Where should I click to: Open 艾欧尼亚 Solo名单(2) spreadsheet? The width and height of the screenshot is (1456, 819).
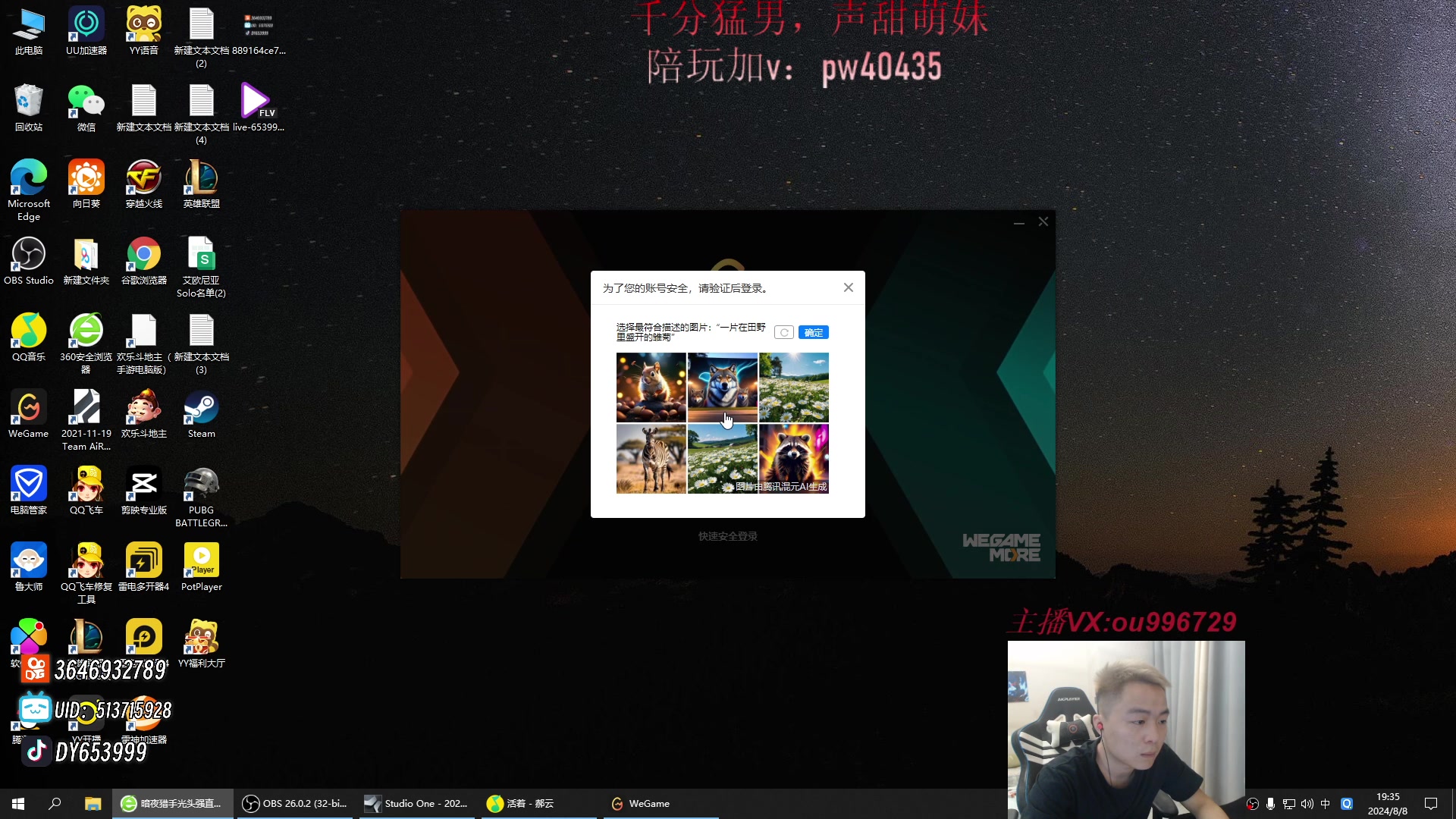click(x=202, y=268)
